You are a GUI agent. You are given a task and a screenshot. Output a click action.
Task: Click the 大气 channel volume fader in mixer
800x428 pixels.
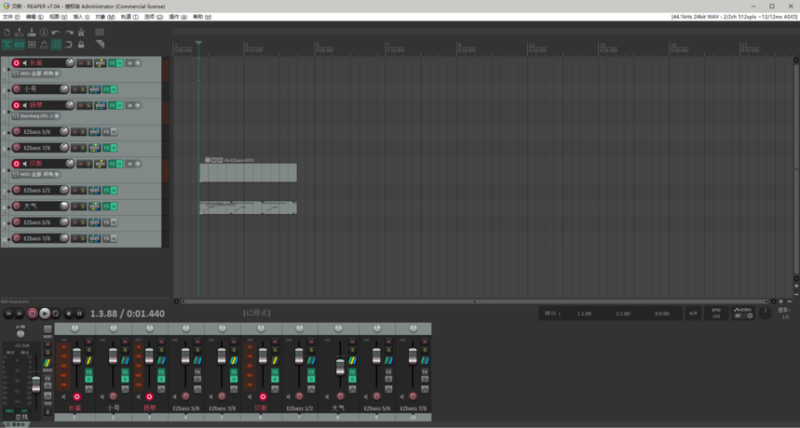click(x=339, y=368)
